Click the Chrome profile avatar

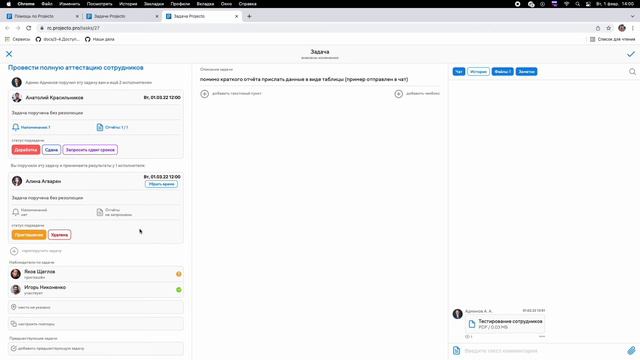(622, 28)
